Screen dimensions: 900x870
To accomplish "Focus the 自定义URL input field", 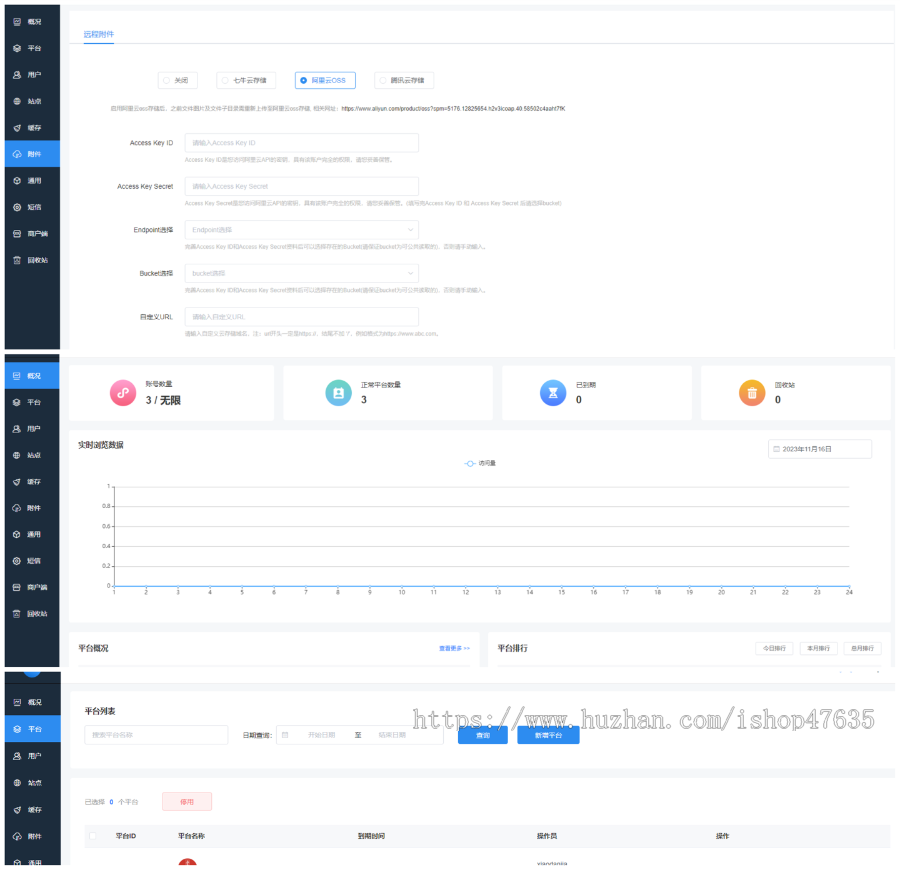I will (x=301, y=317).
